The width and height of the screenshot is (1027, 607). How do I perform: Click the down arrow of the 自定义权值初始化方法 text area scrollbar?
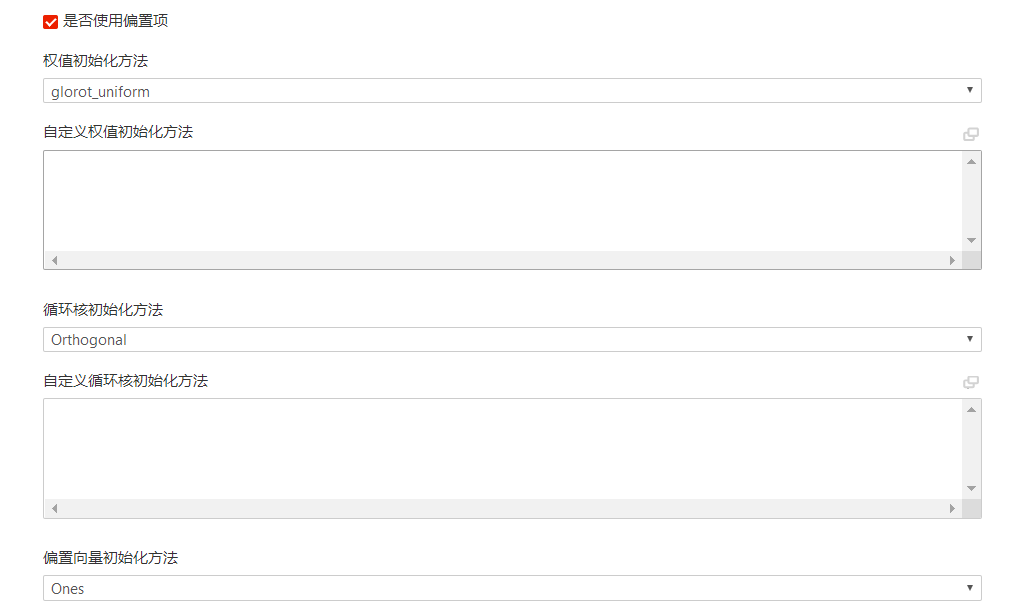coord(971,240)
